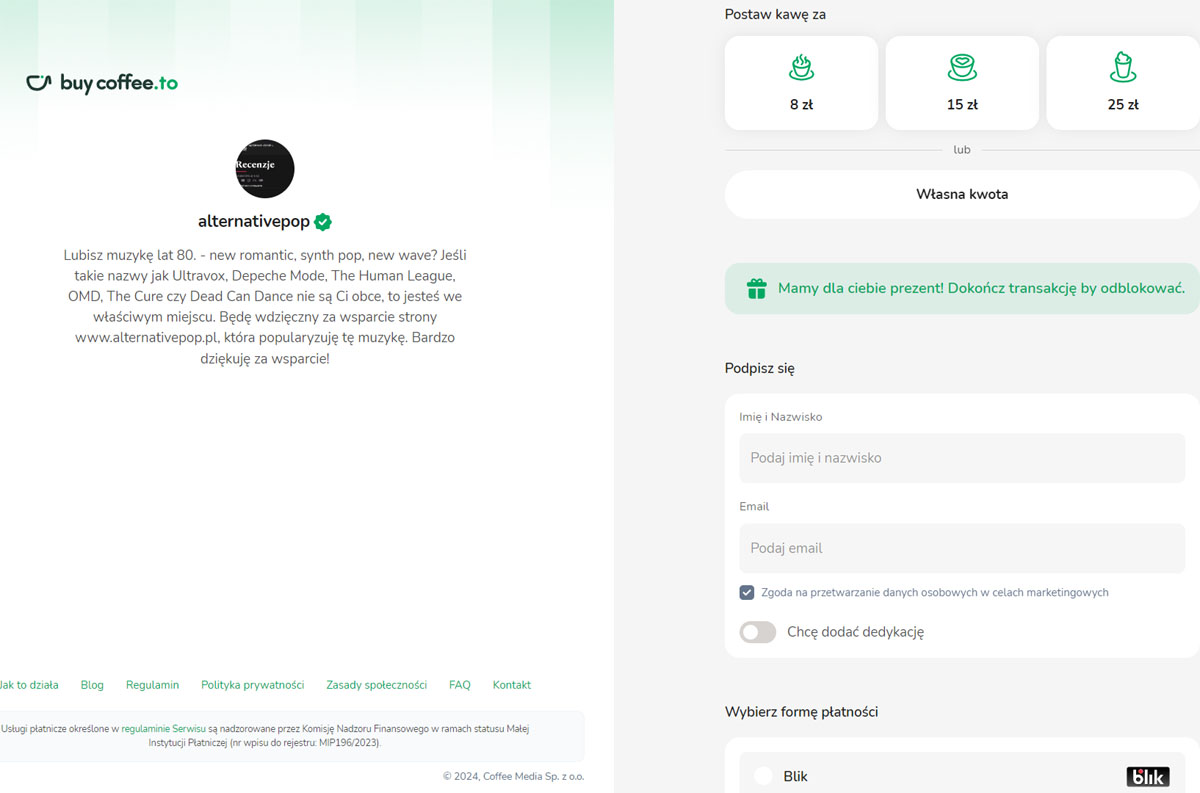The width and height of the screenshot is (1200, 793).
Task: Choose the 15 zł coffee cup icon
Action: tap(962, 67)
